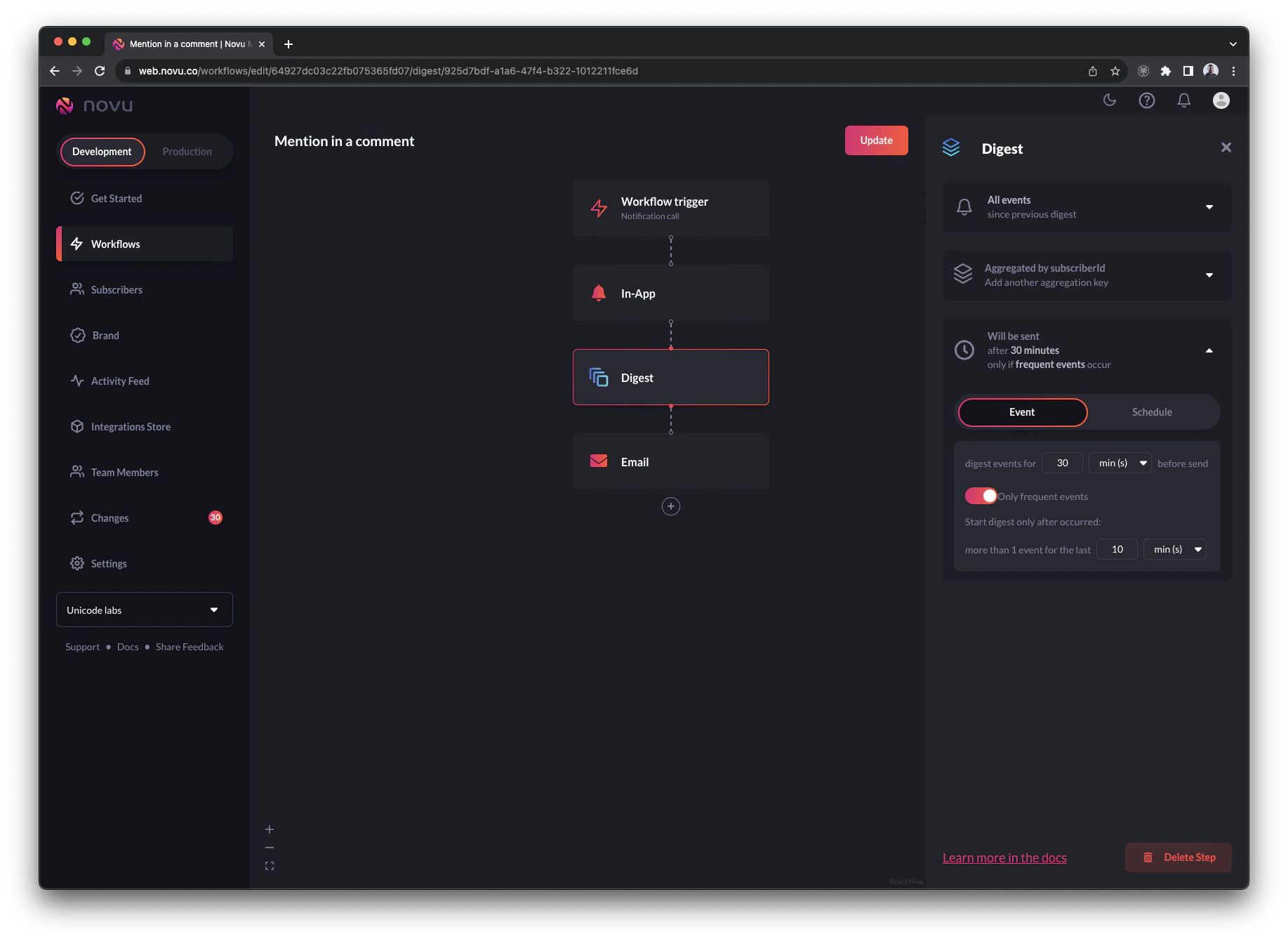This screenshot has height=941, width=1288.
Task: Open Learn more in the docs link
Action: click(x=1004, y=857)
